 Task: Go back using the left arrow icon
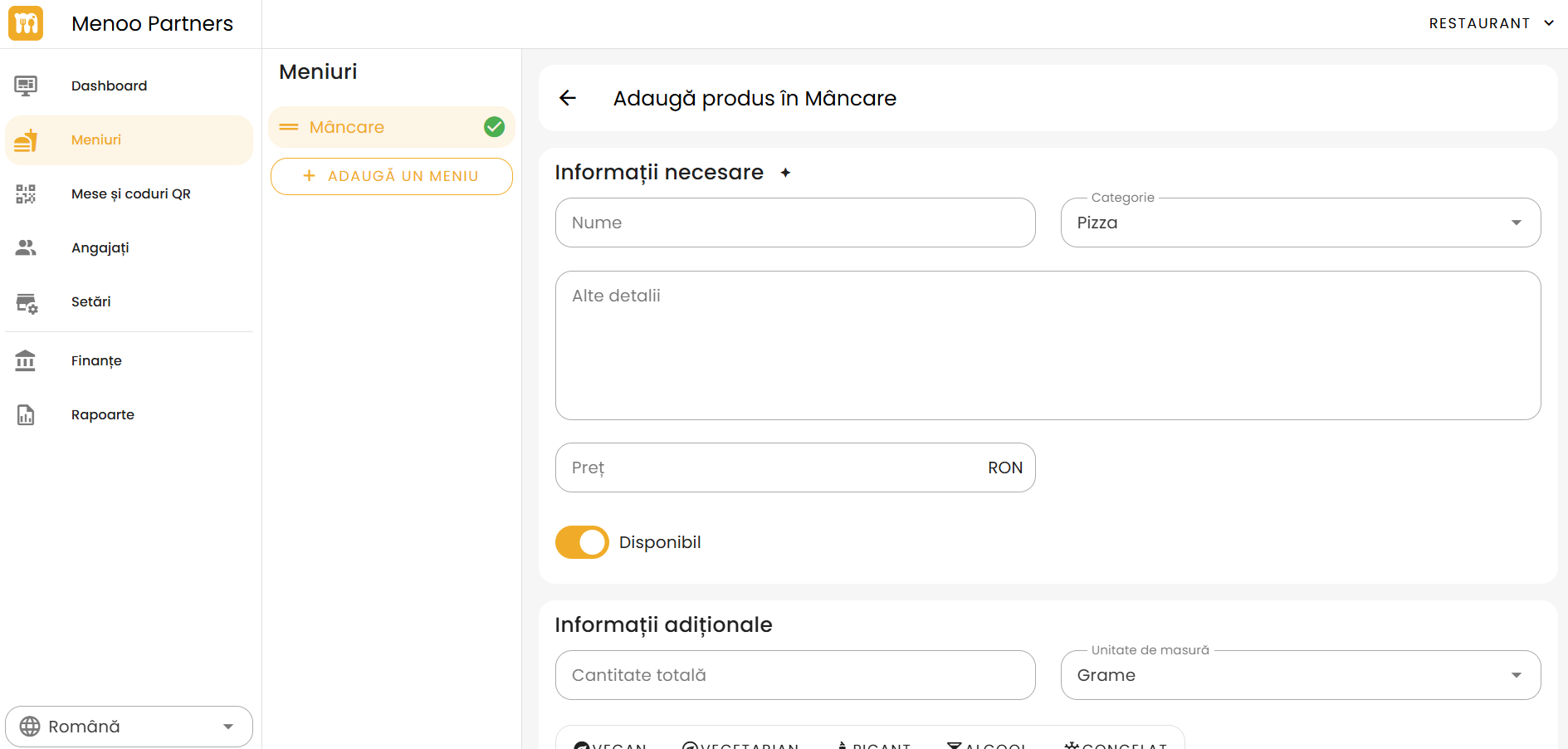(x=568, y=98)
